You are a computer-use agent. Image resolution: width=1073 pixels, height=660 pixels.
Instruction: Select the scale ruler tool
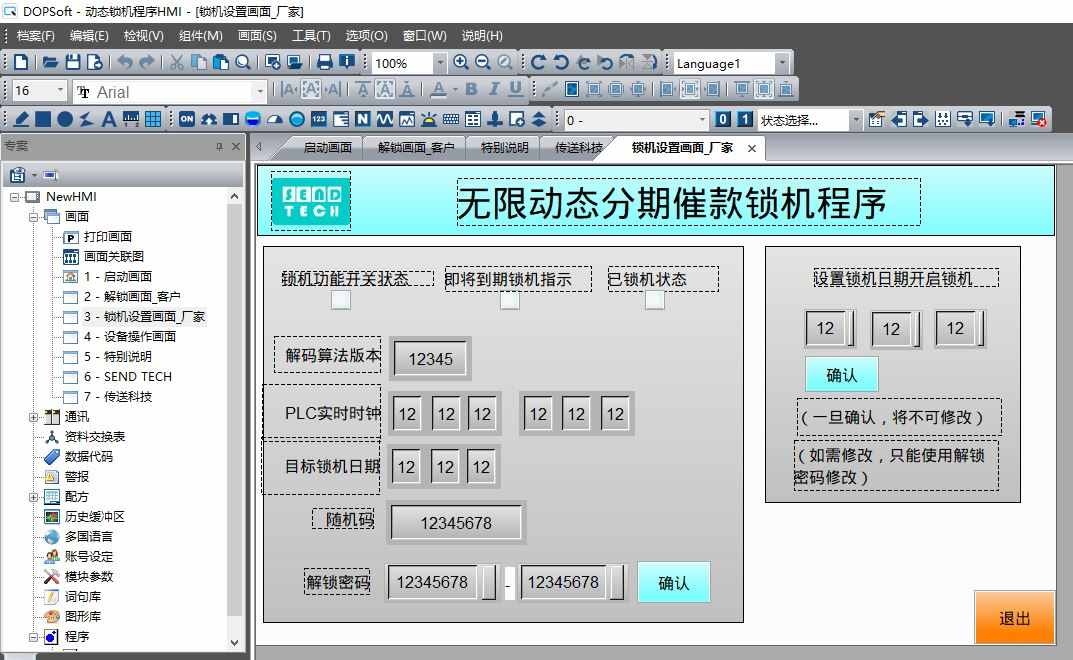coord(130,119)
